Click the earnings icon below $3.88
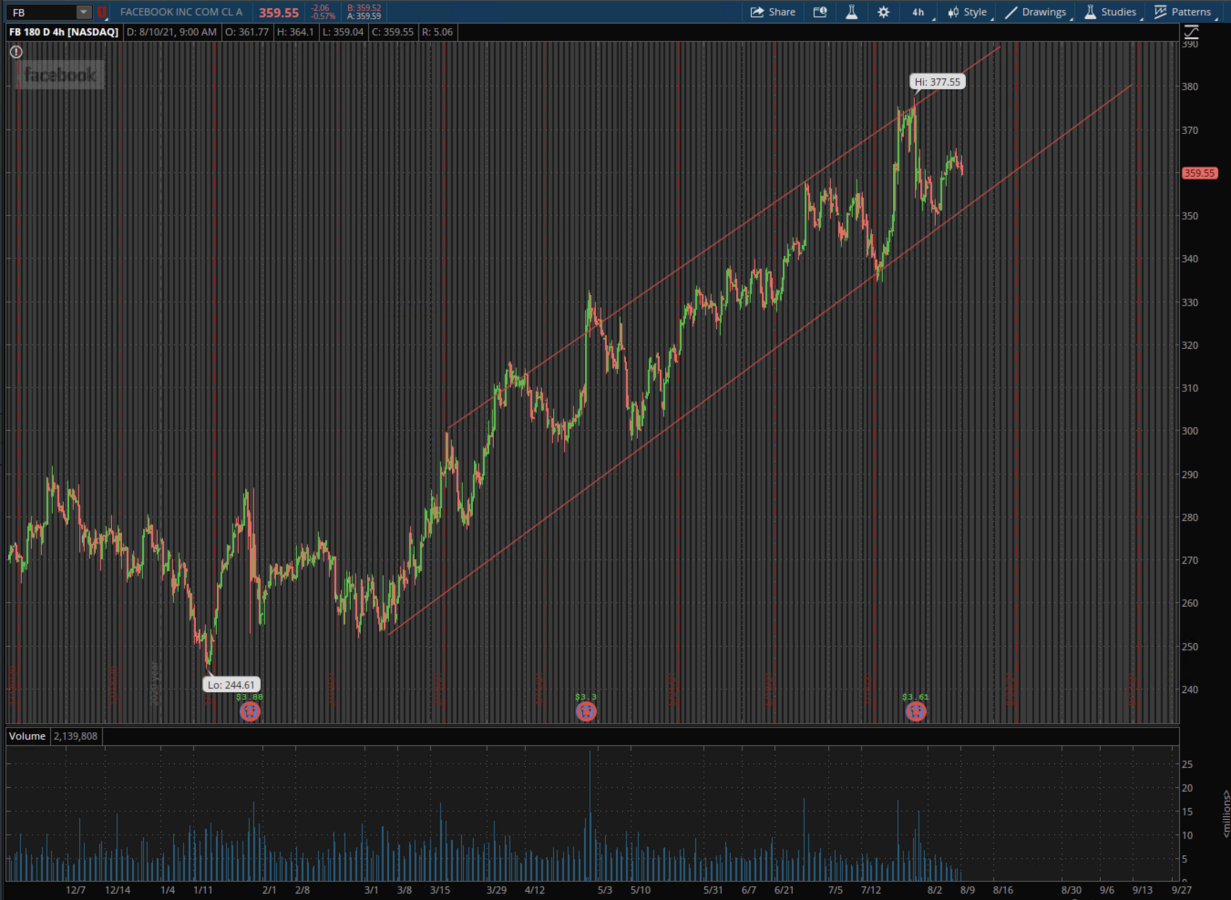 tap(251, 711)
